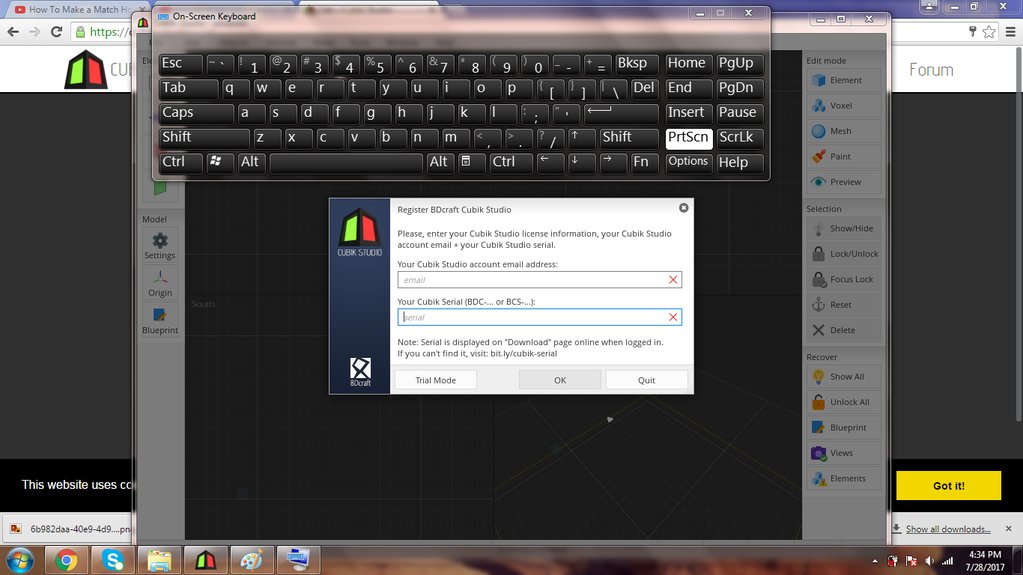Click the Trial Mode button

point(436,380)
